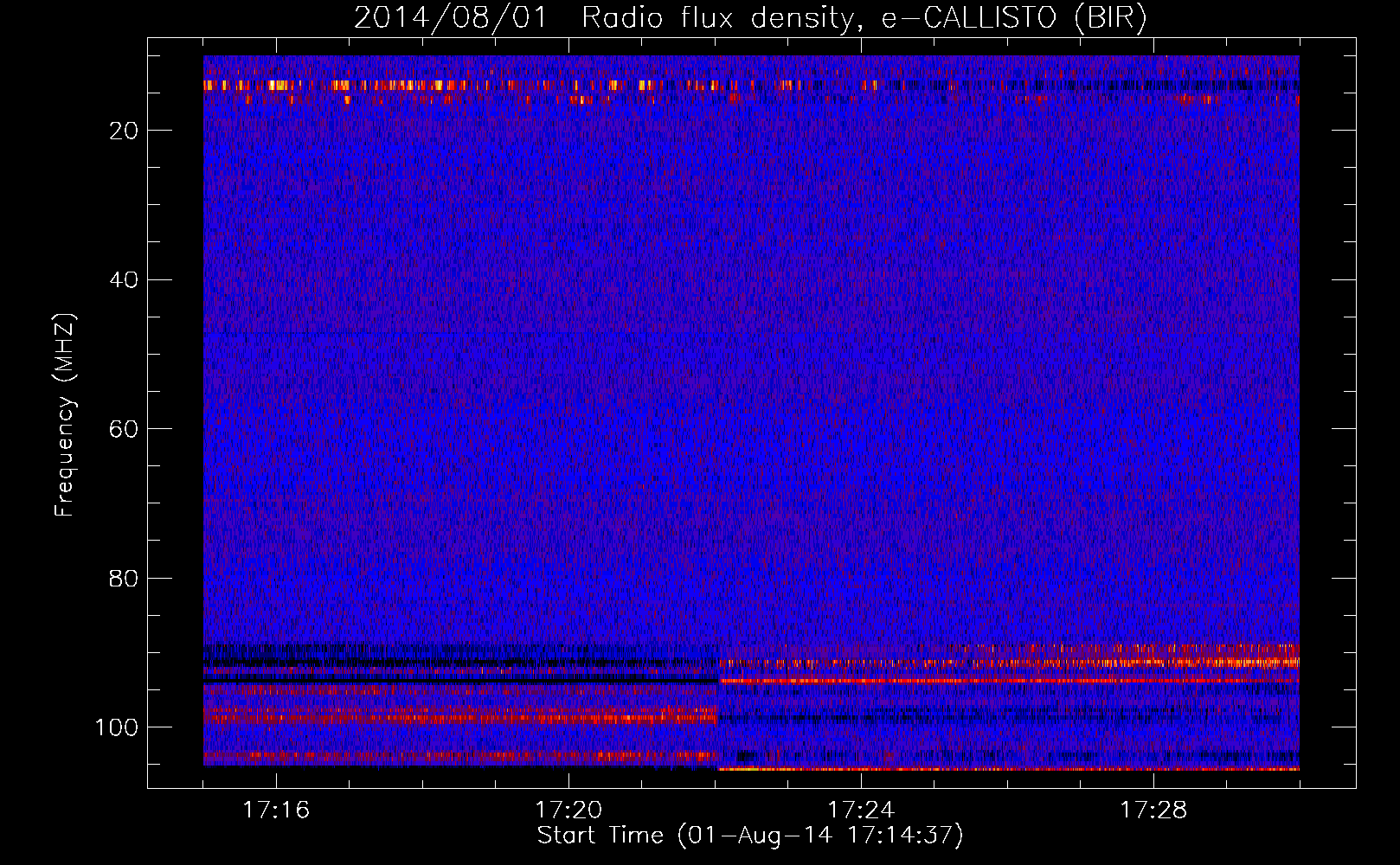This screenshot has width=1400, height=865.
Task: Click the '17:20' time tick label
Action: point(568,811)
